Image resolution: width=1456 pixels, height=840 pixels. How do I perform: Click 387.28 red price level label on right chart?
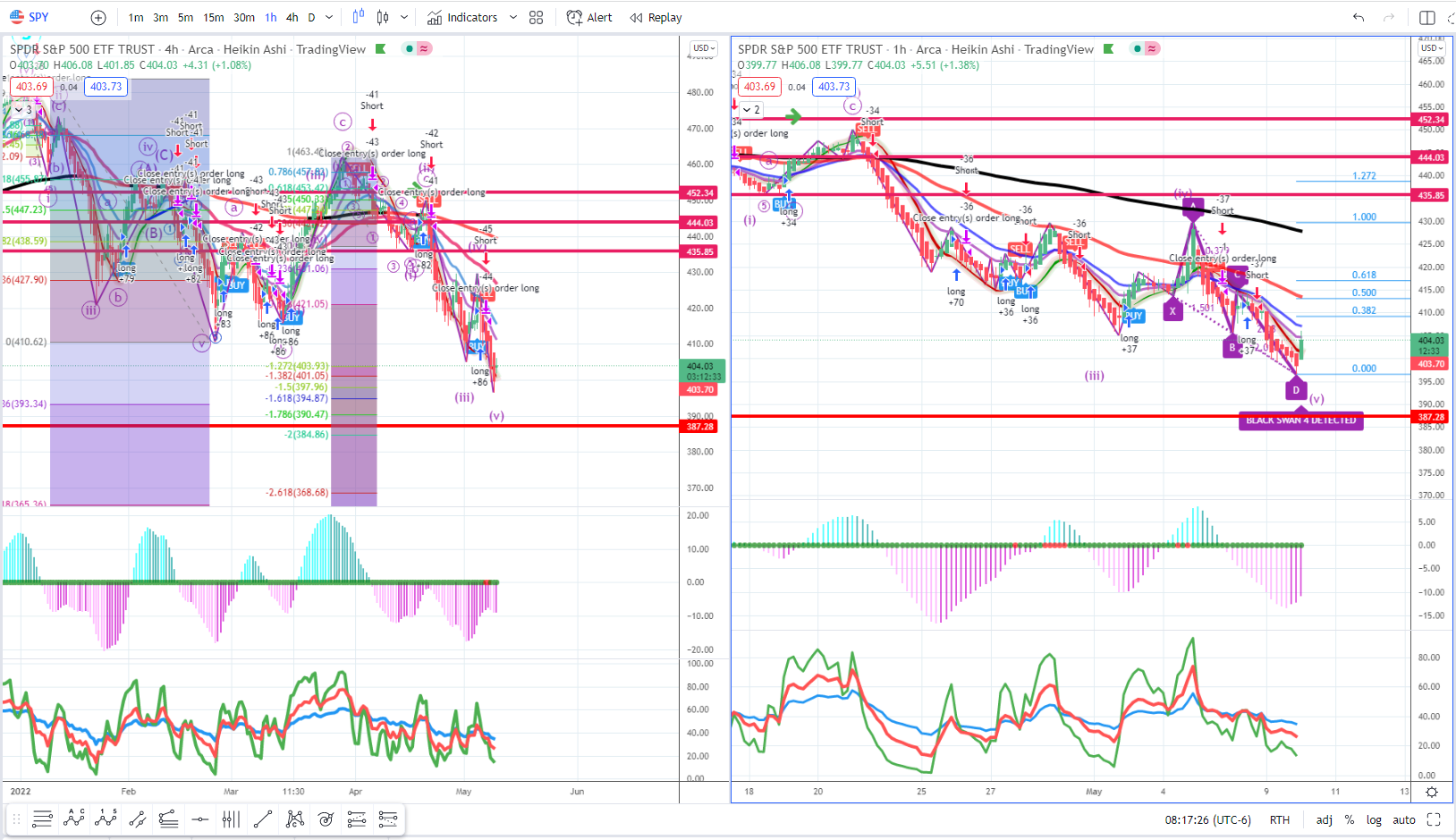pos(1431,417)
